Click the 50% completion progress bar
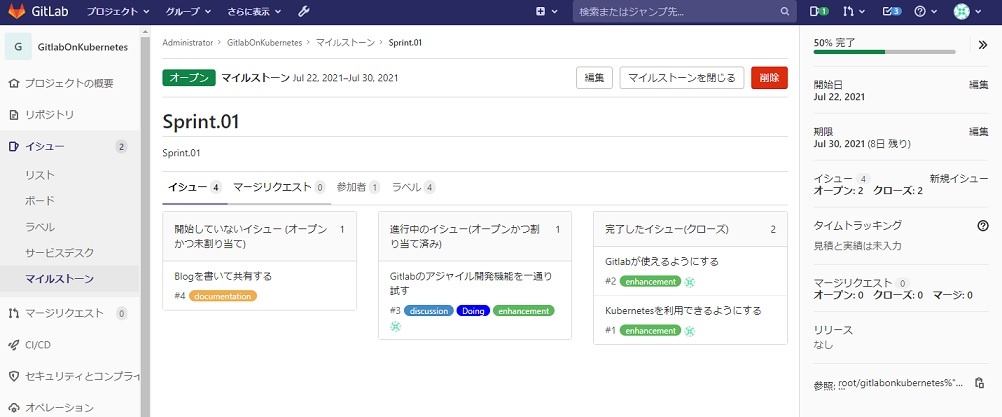The height and width of the screenshot is (417, 1002). point(884,52)
